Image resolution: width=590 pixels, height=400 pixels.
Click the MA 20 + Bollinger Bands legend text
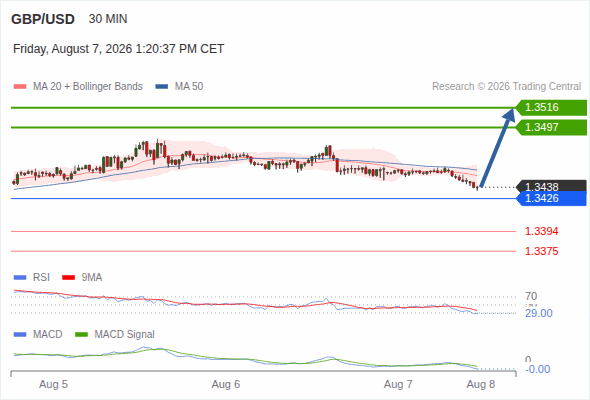[x=88, y=87]
